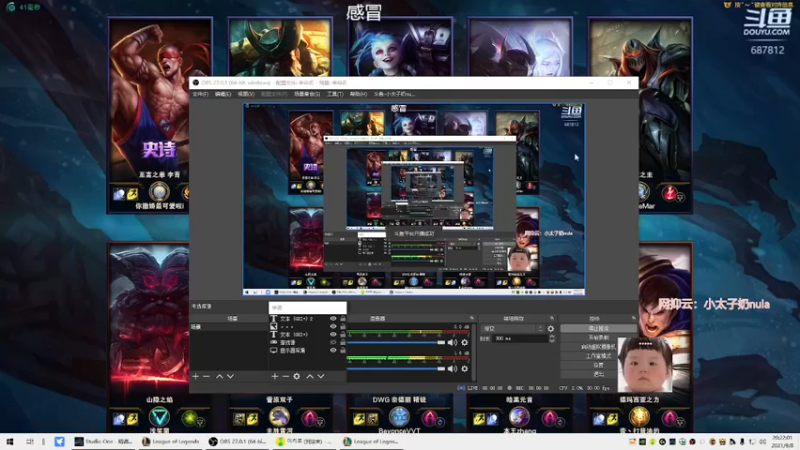Switch to OBS 27.0.1 taskbar item
The height and width of the screenshot is (450, 800).
(240, 442)
